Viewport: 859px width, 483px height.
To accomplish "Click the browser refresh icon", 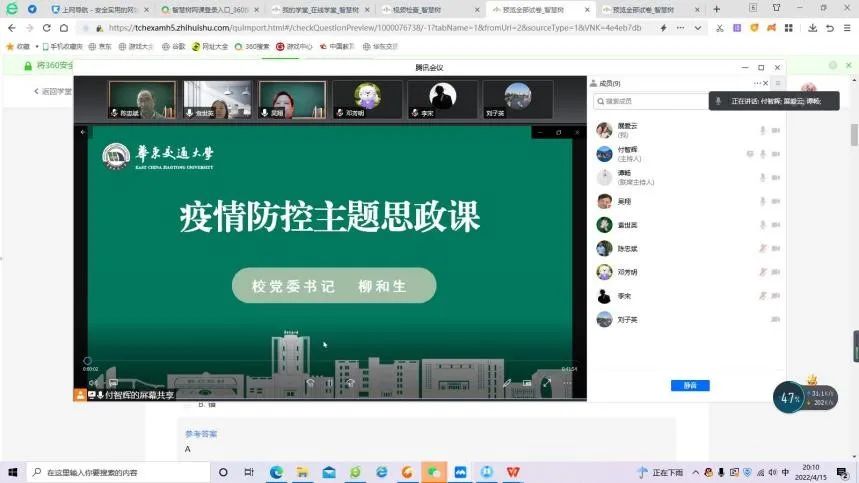I will (x=50, y=28).
